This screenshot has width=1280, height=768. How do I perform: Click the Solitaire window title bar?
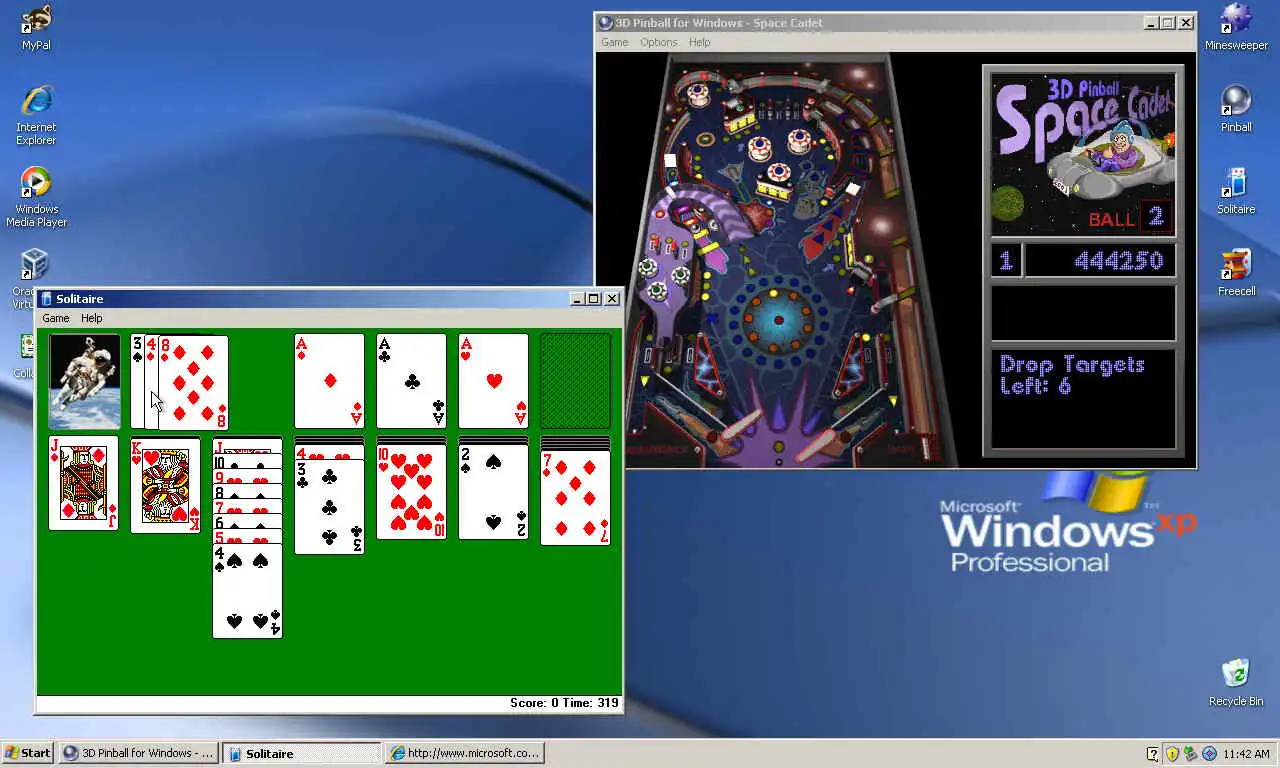[329, 299]
